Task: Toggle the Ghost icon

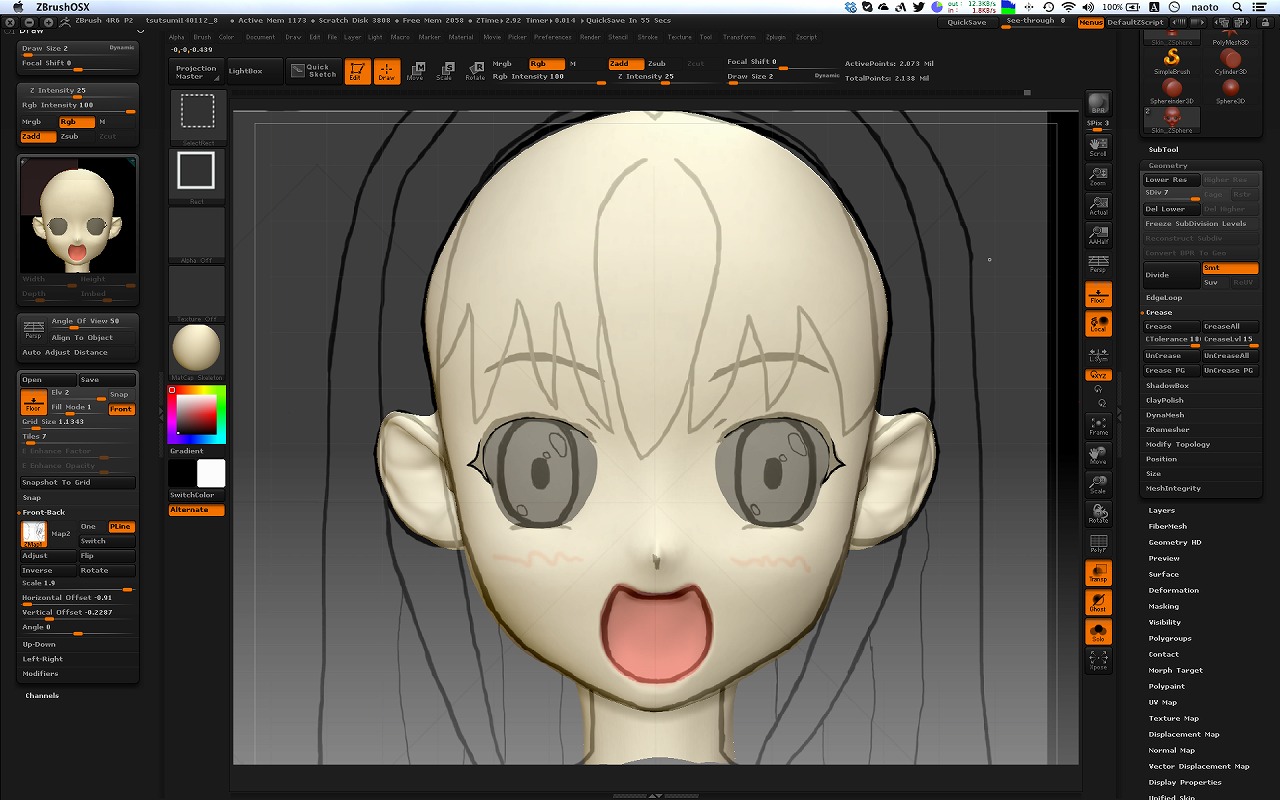Action: pyautogui.click(x=1098, y=603)
